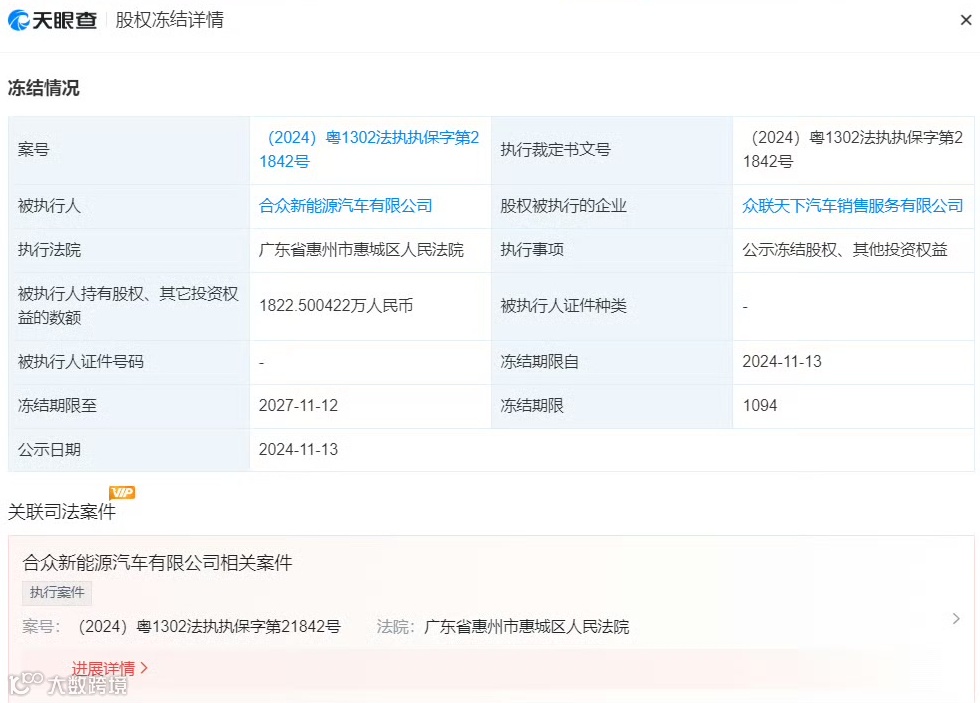Click the 执行案件 tag

coord(57,592)
